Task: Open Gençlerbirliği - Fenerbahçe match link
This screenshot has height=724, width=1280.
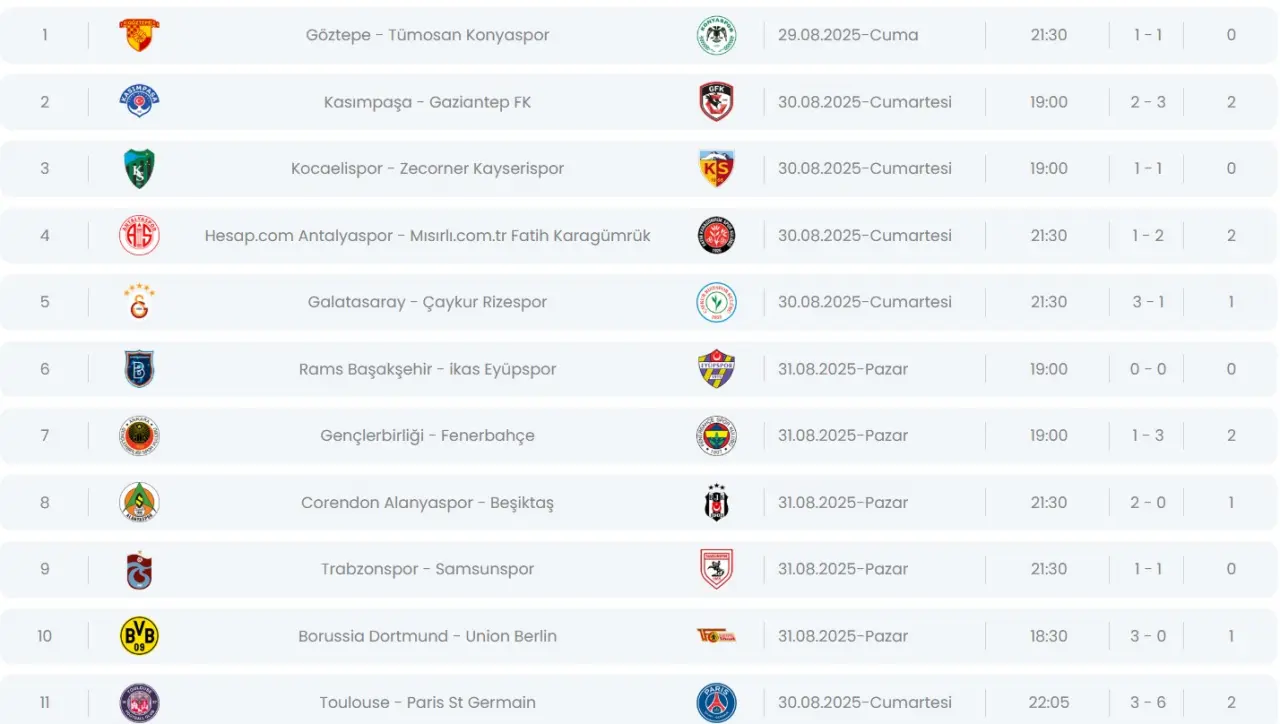Action: click(x=427, y=436)
